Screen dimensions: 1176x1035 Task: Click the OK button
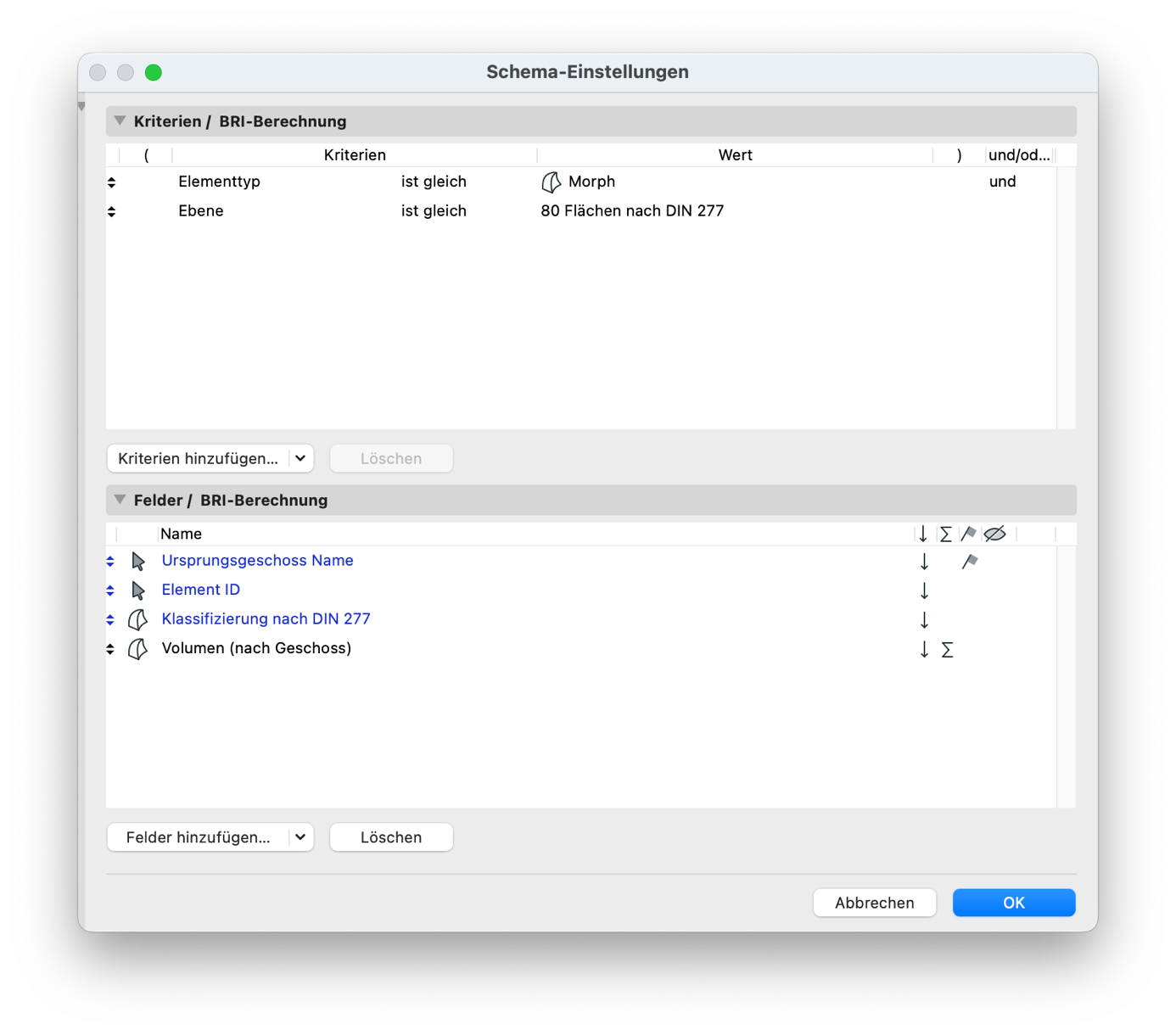[1013, 903]
